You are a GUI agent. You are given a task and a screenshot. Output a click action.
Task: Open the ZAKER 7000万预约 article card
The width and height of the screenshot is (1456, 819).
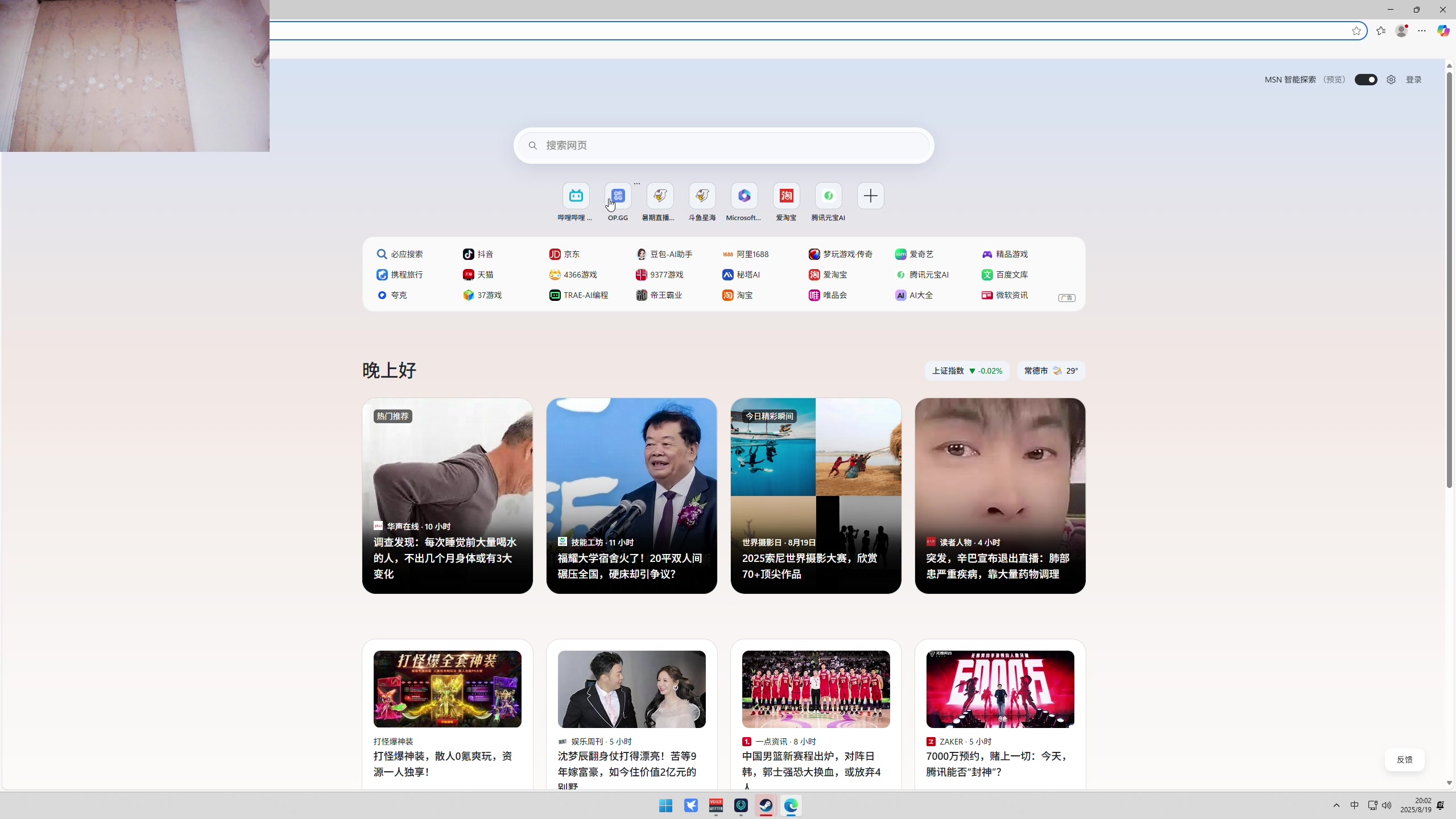(x=1000, y=714)
